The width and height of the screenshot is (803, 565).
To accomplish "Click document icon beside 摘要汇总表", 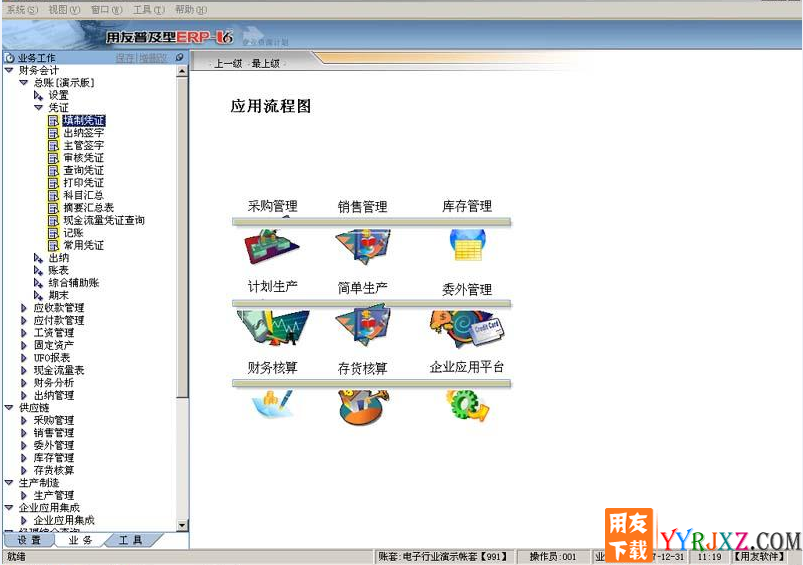I will coord(53,208).
